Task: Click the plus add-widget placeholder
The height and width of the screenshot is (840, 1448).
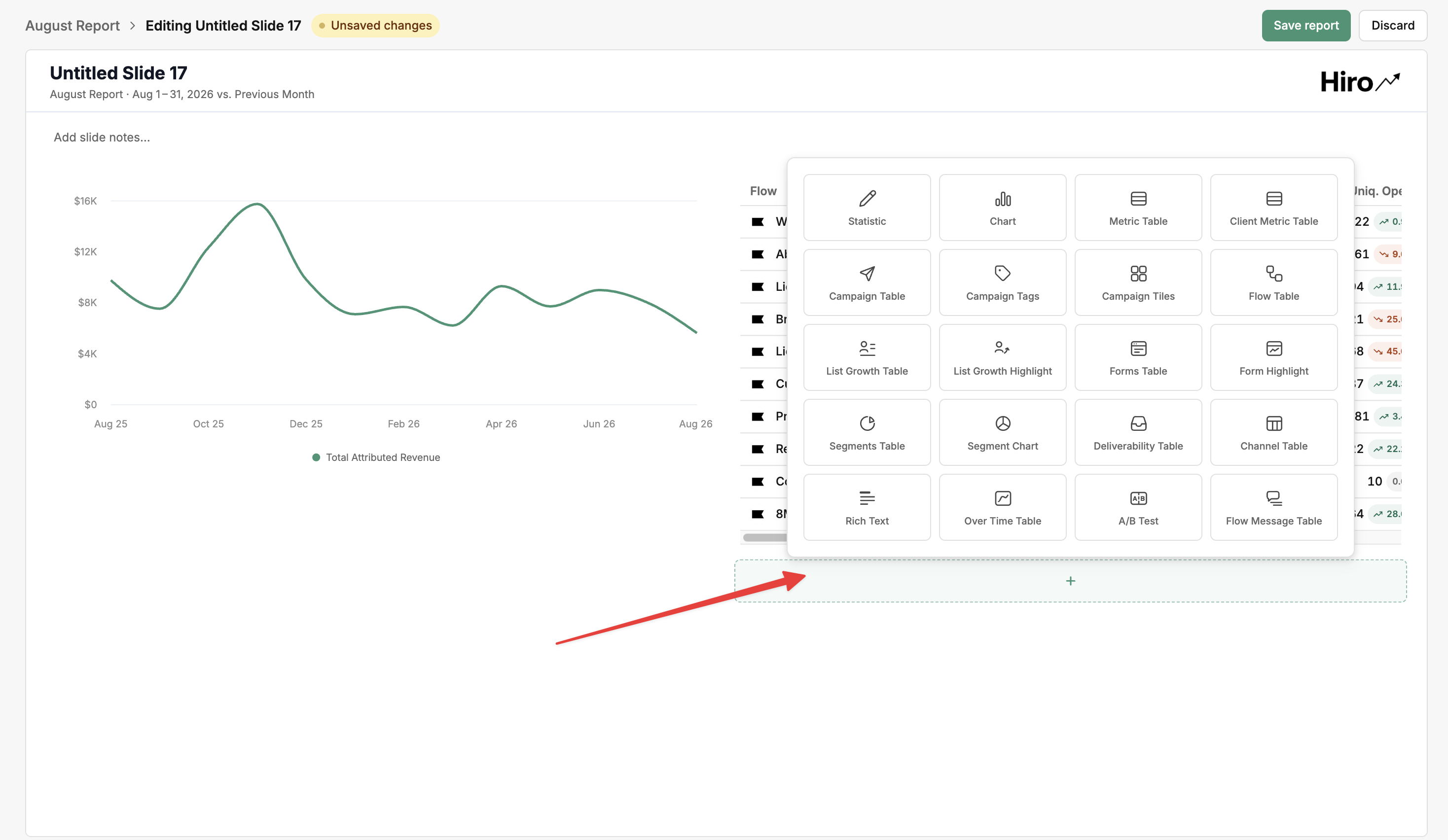Action: point(1070,581)
